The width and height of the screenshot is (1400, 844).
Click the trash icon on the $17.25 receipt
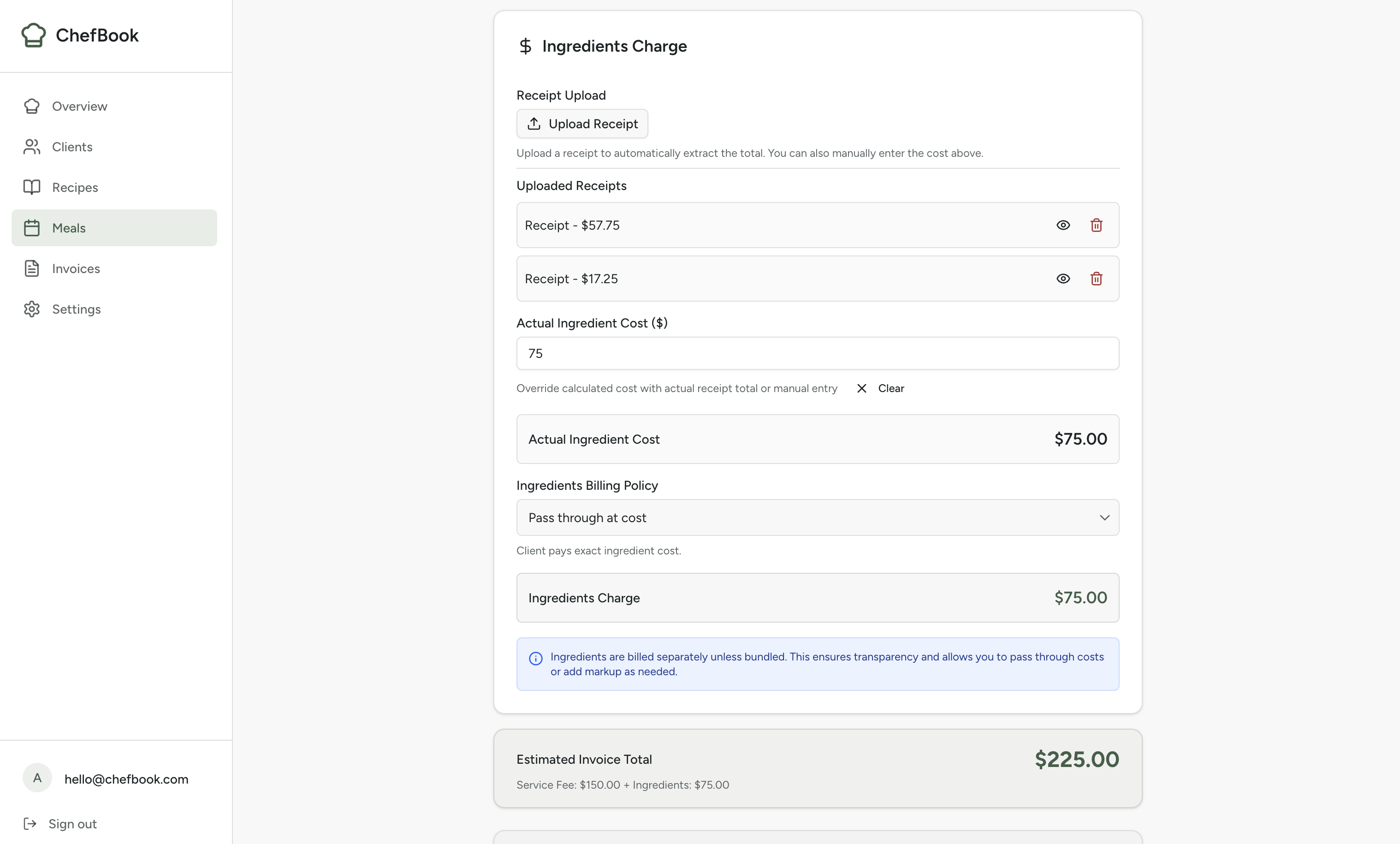point(1097,279)
